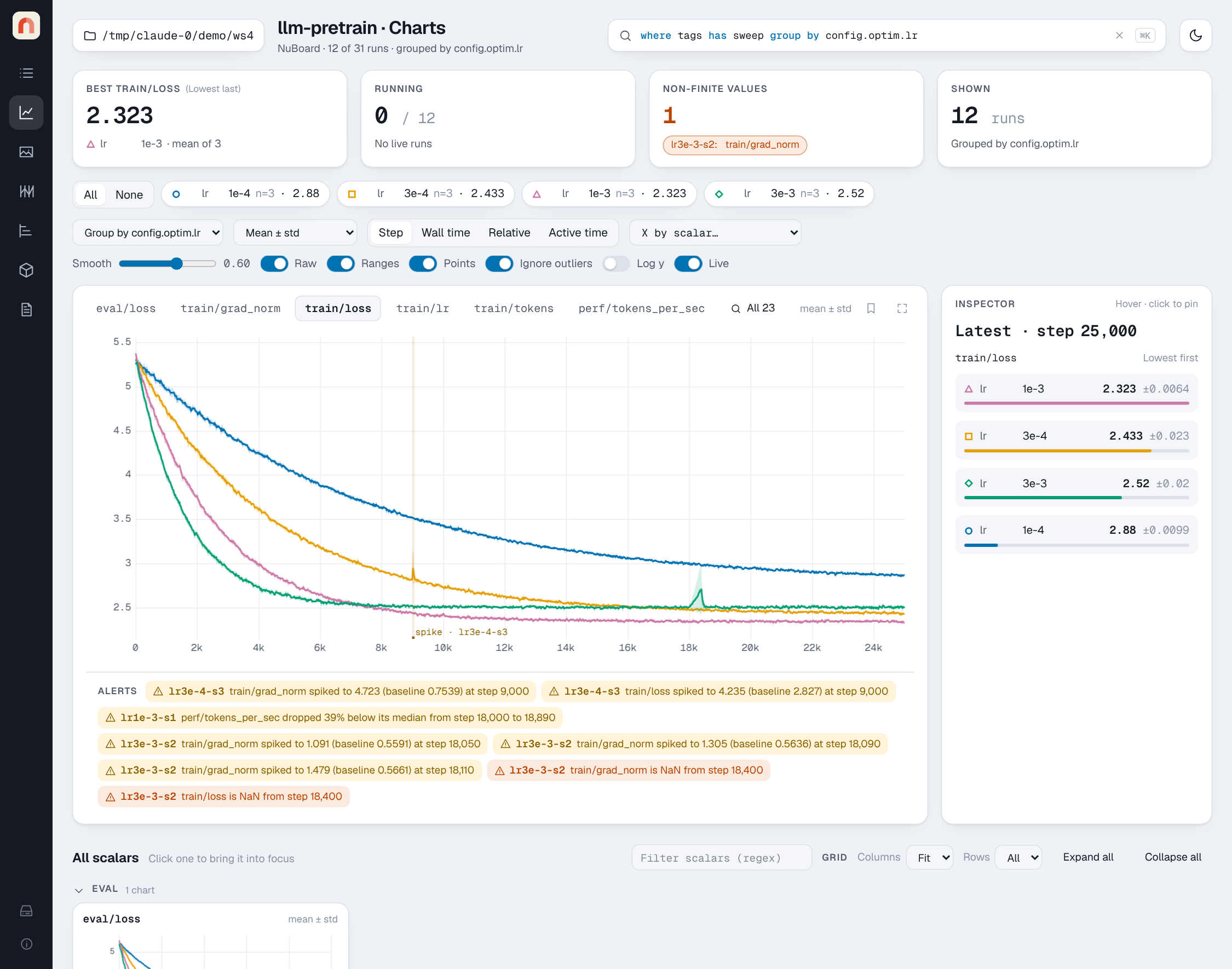Open the timeline bars sidebar icon

pyautogui.click(x=26, y=231)
